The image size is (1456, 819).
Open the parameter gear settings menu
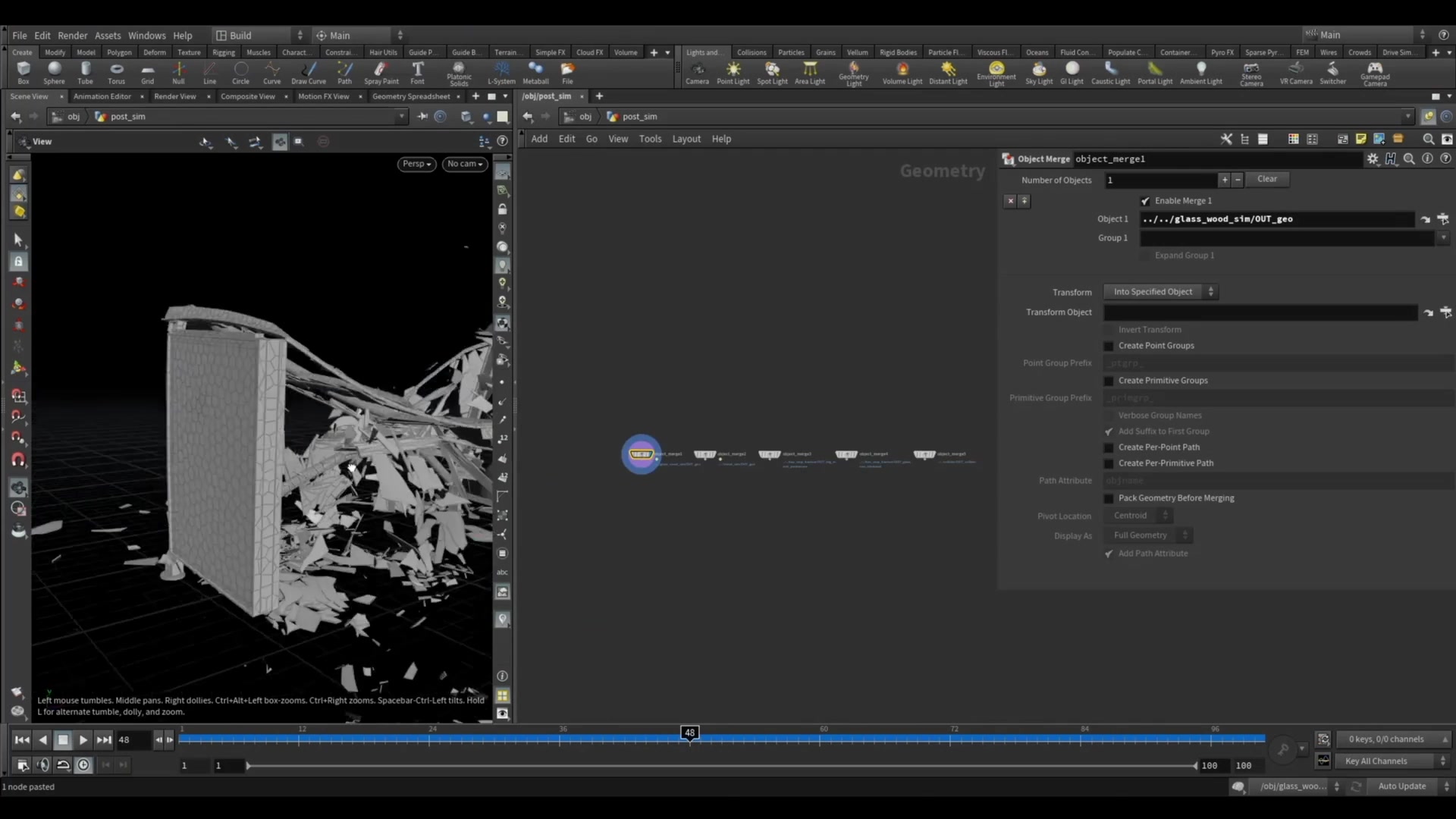click(1373, 158)
